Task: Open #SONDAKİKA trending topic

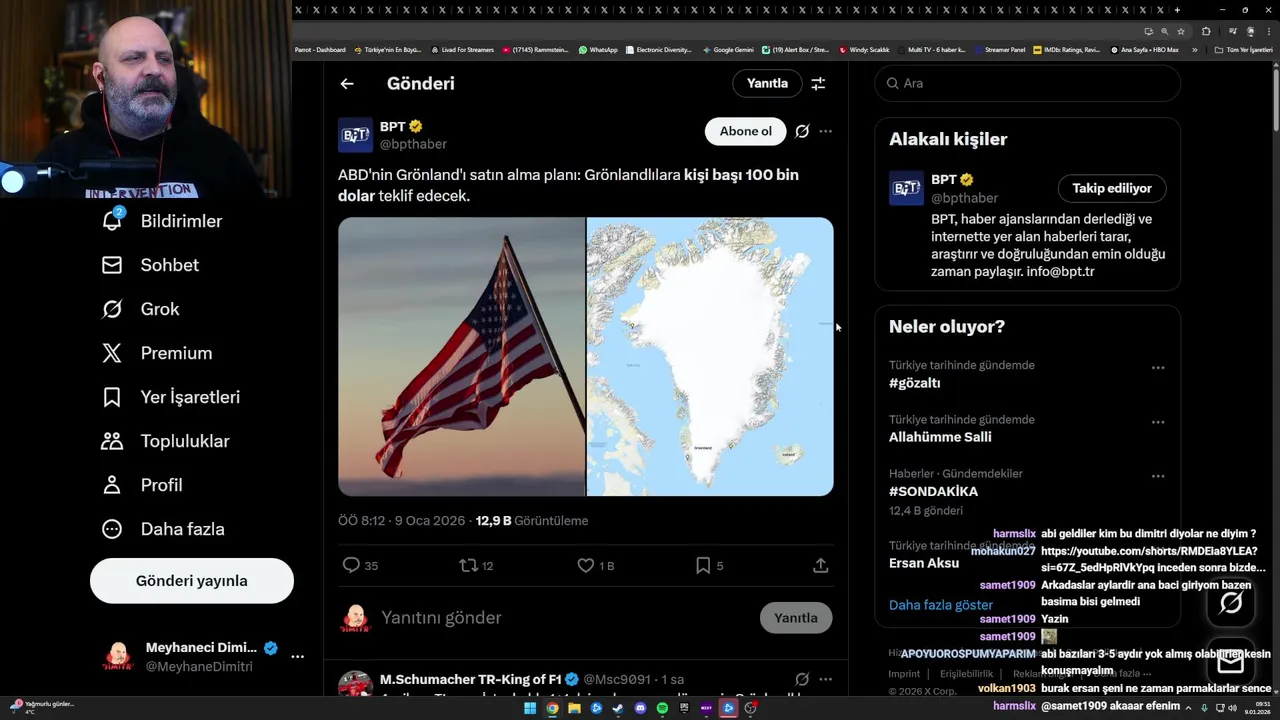Action: pyautogui.click(x=933, y=492)
